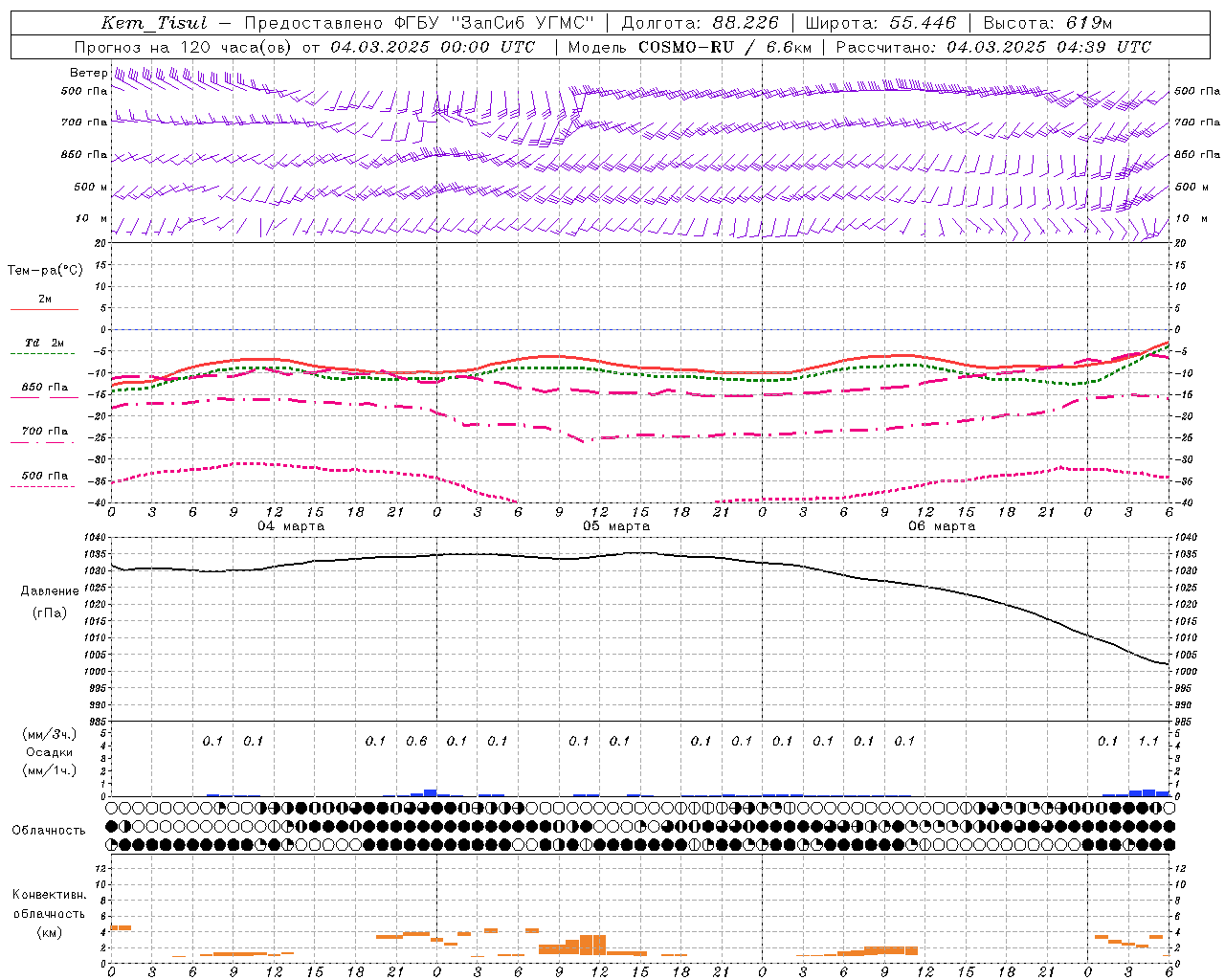Click the Осадки precipitation label
This screenshot has width=1225, height=980.
click(50, 752)
